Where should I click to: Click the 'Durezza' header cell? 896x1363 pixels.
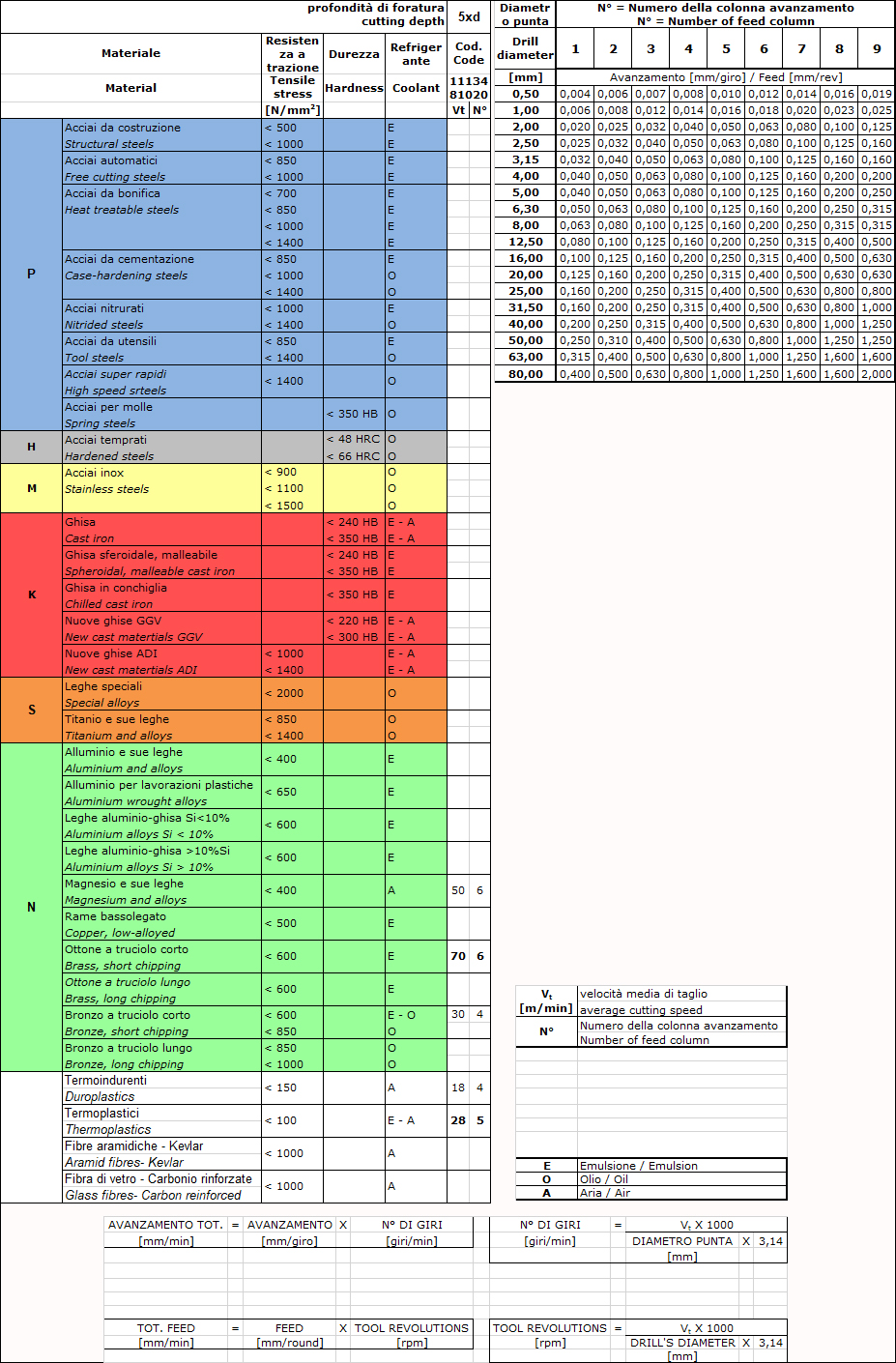coord(354,54)
